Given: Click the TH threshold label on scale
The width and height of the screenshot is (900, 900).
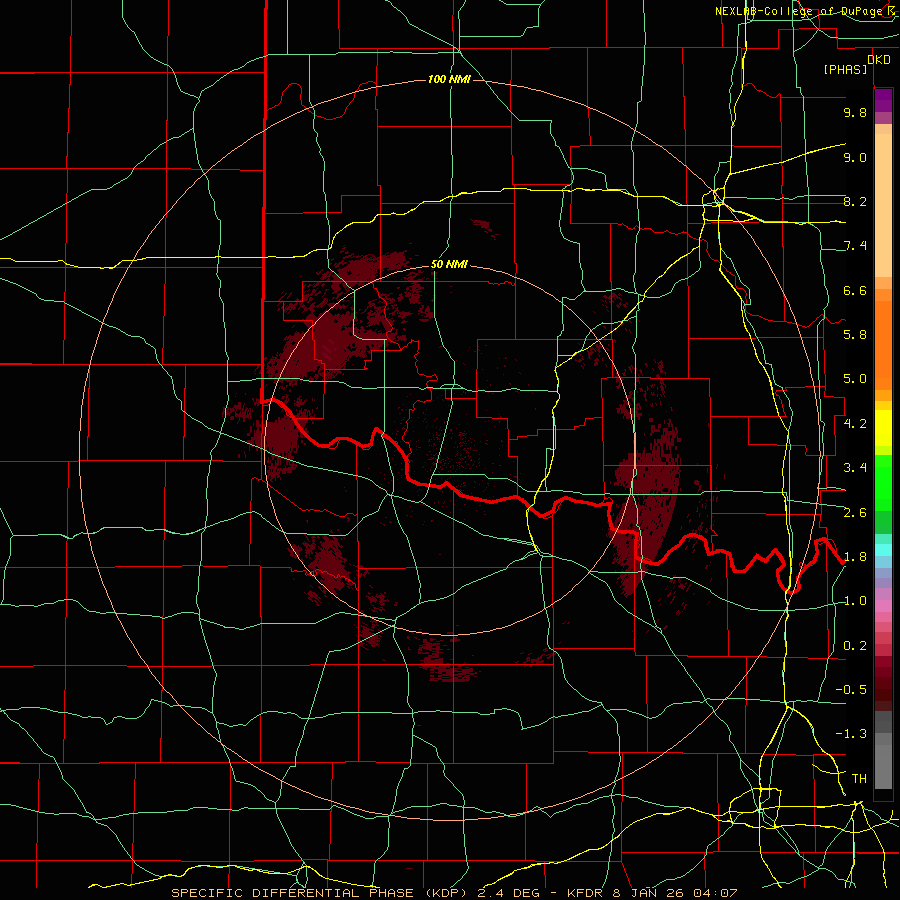Looking at the screenshot, I should click(859, 779).
